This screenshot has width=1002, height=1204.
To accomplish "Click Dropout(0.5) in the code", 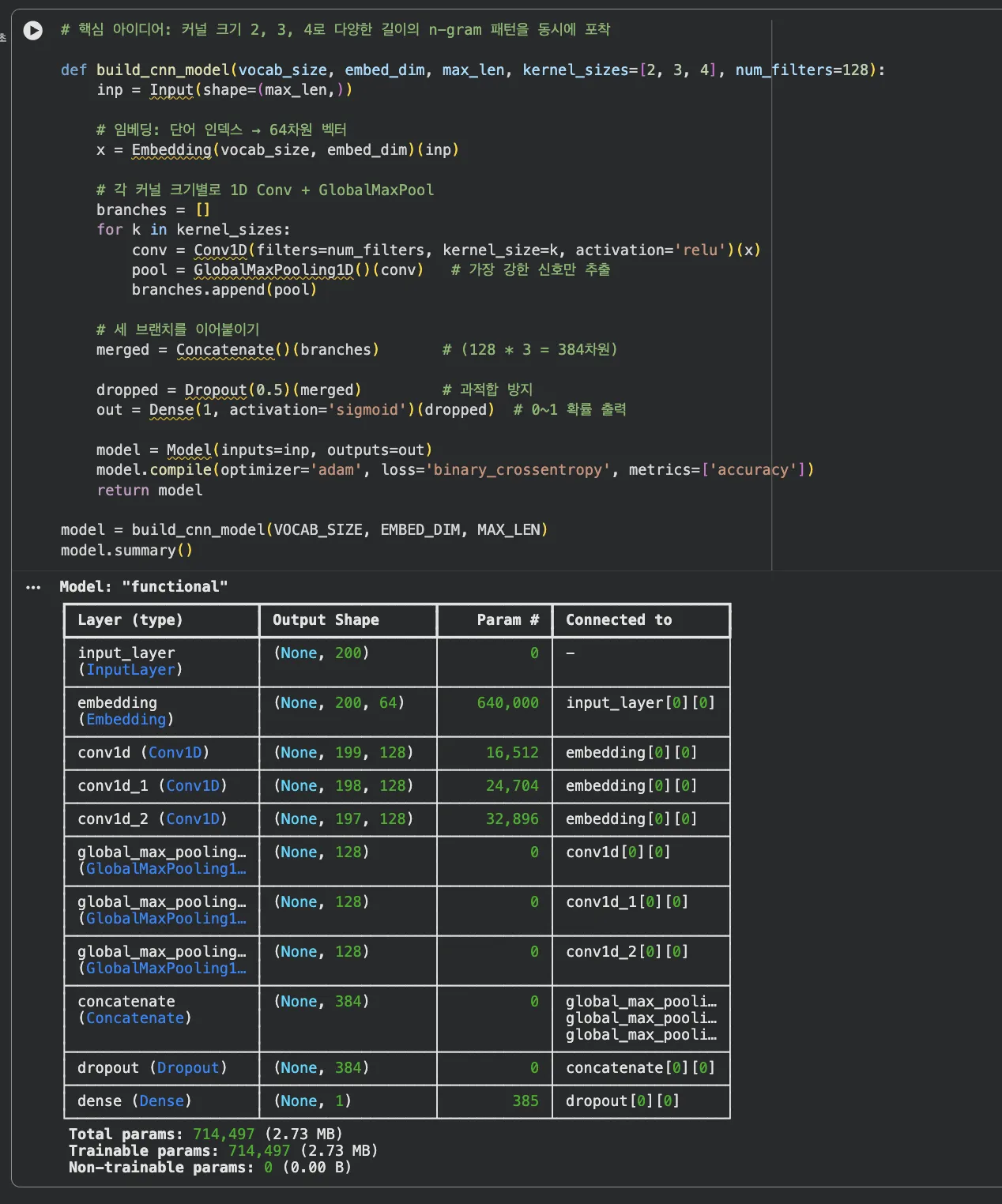I will [237, 390].
